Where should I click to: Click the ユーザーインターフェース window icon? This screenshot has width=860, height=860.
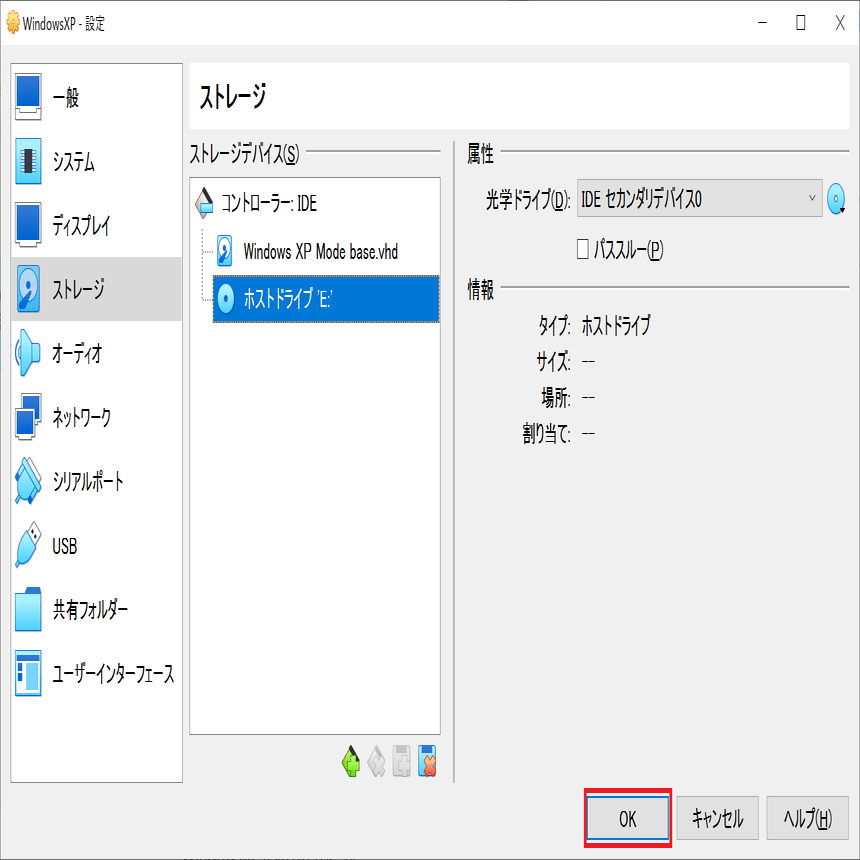(28, 673)
